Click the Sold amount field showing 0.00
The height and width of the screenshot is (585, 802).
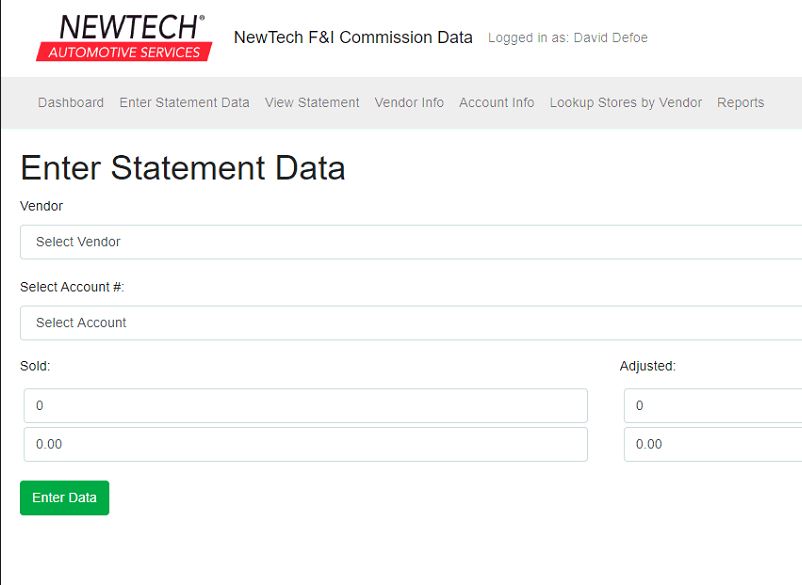(x=305, y=445)
